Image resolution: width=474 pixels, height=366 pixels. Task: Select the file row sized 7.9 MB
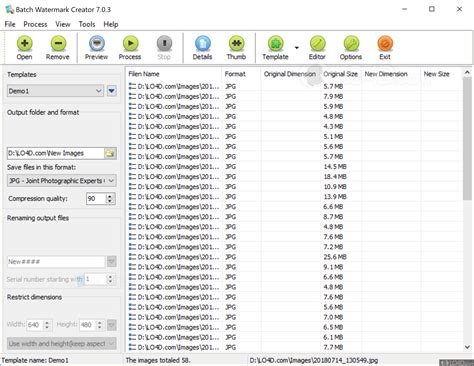[x=295, y=96]
